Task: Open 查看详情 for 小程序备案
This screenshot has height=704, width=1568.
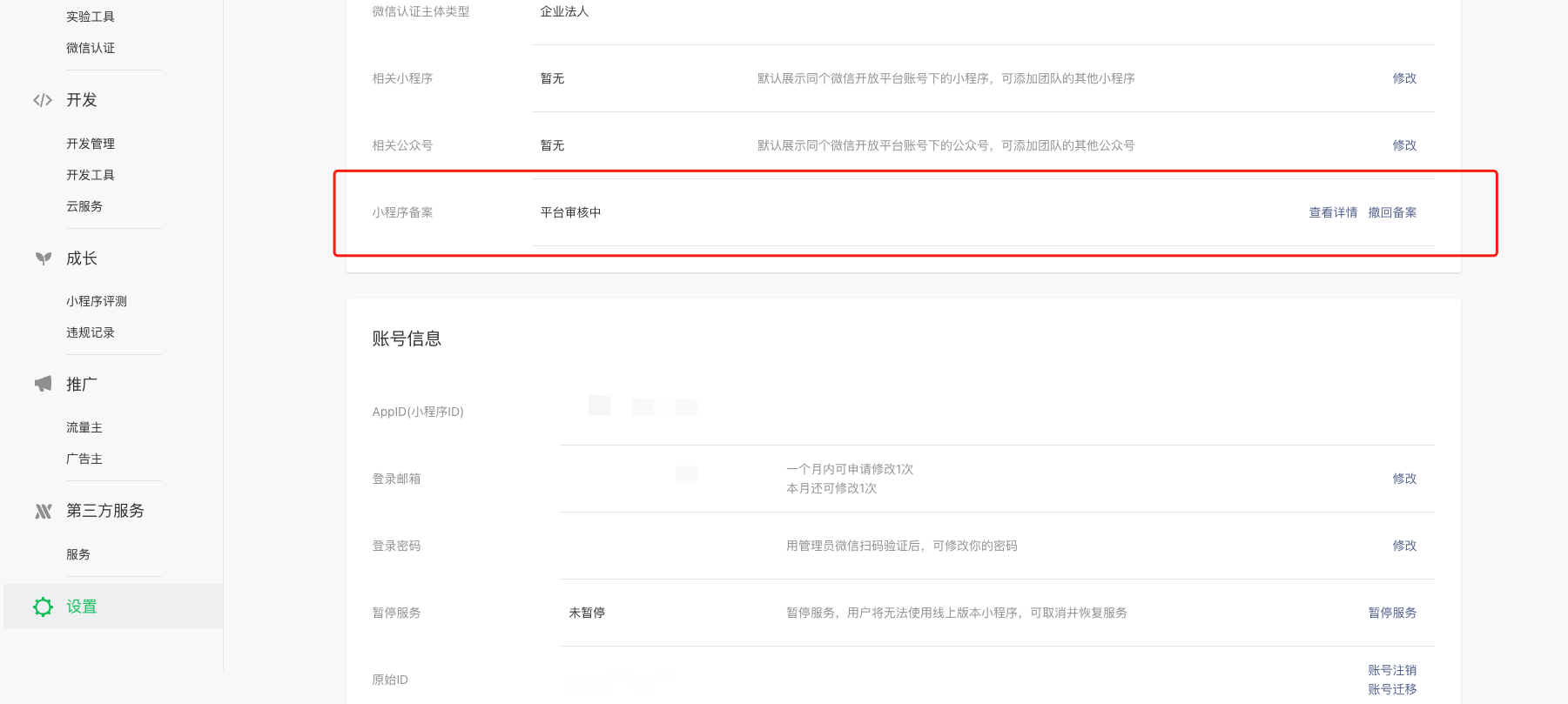Action: tap(1333, 212)
